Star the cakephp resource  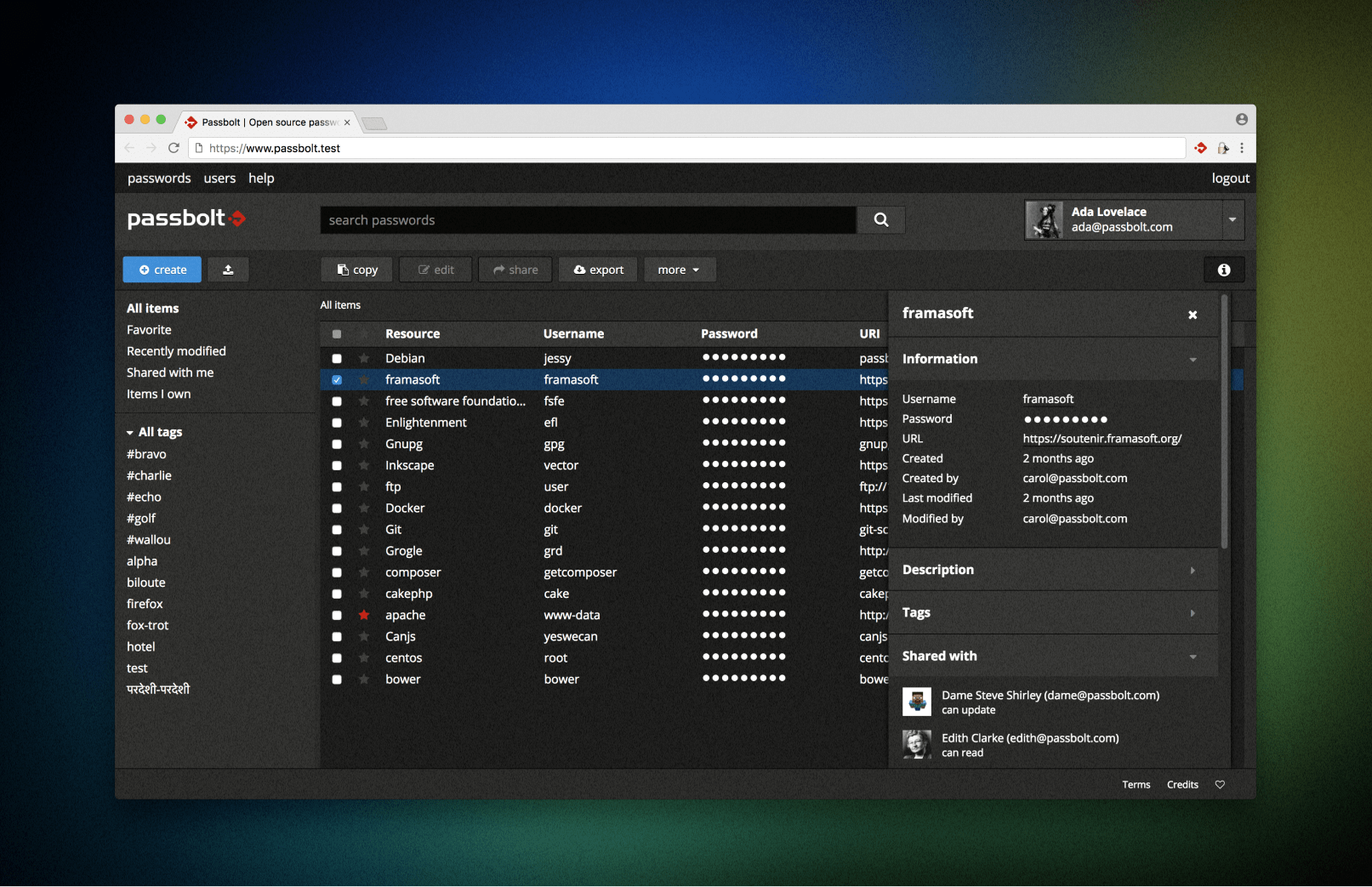click(x=364, y=594)
